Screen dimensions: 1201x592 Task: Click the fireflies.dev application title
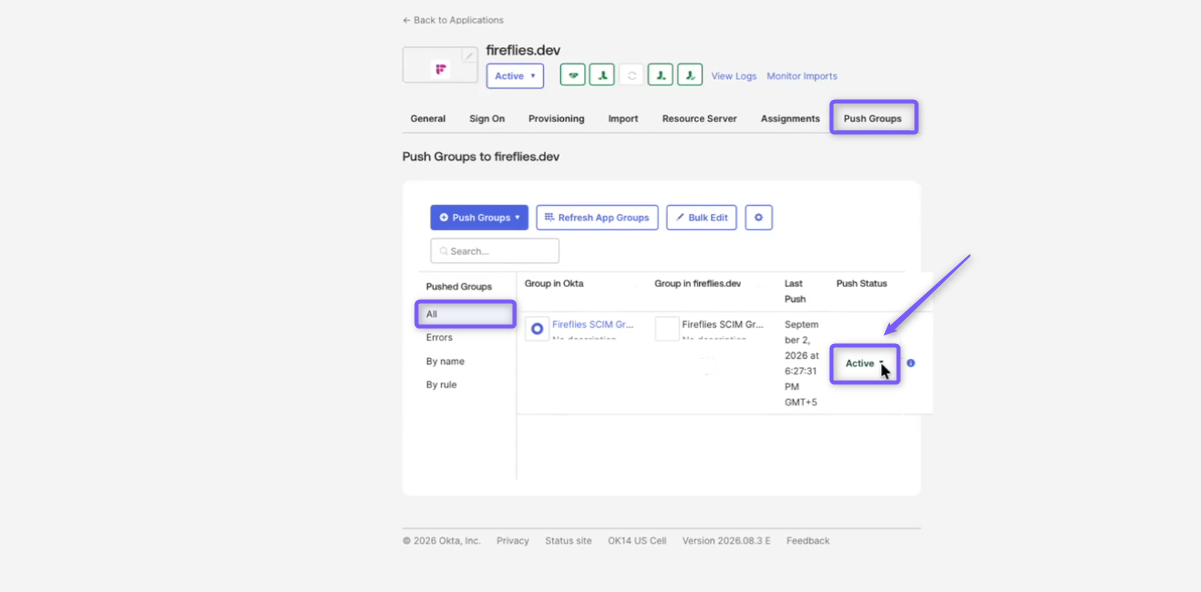[523, 50]
